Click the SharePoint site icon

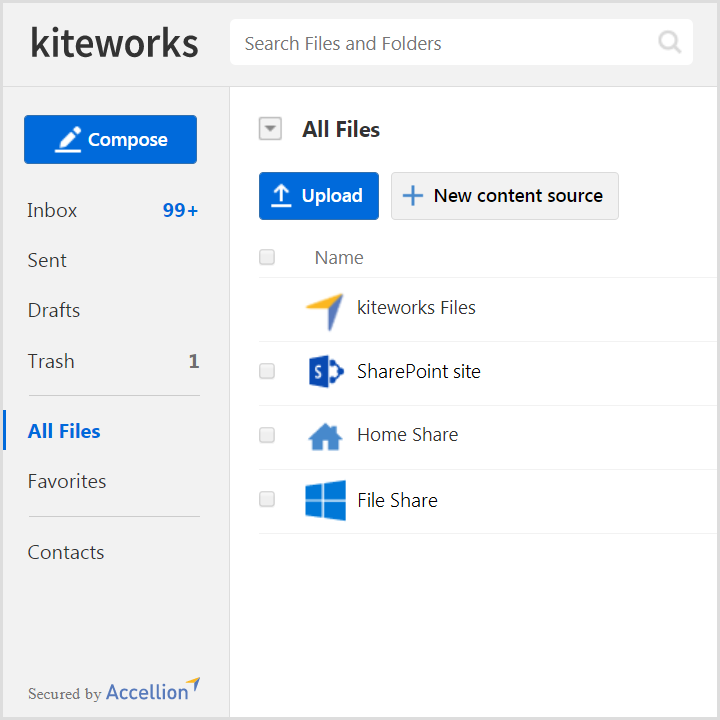pos(326,371)
